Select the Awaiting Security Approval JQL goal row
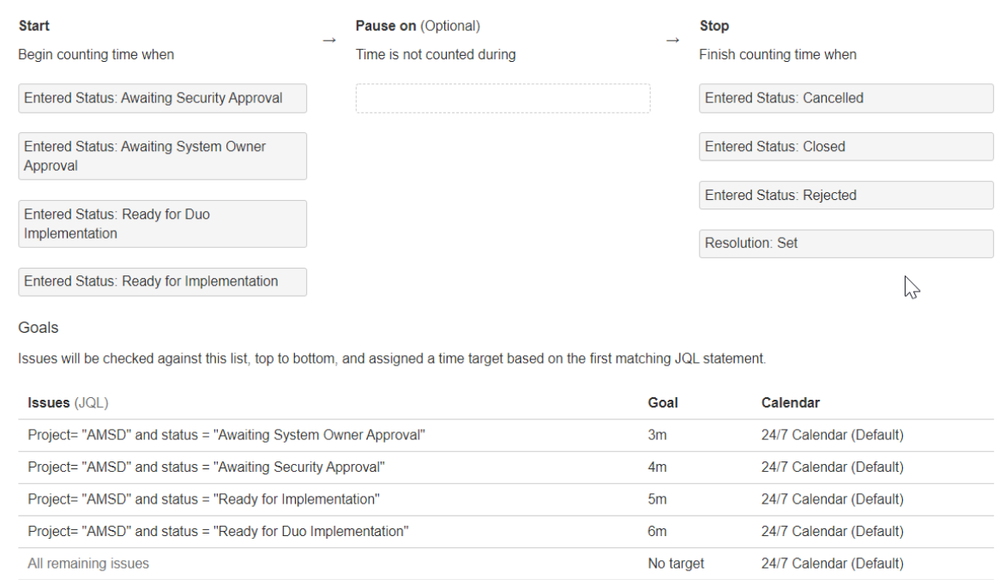Viewport: 999px width, 580px height. click(x=506, y=467)
